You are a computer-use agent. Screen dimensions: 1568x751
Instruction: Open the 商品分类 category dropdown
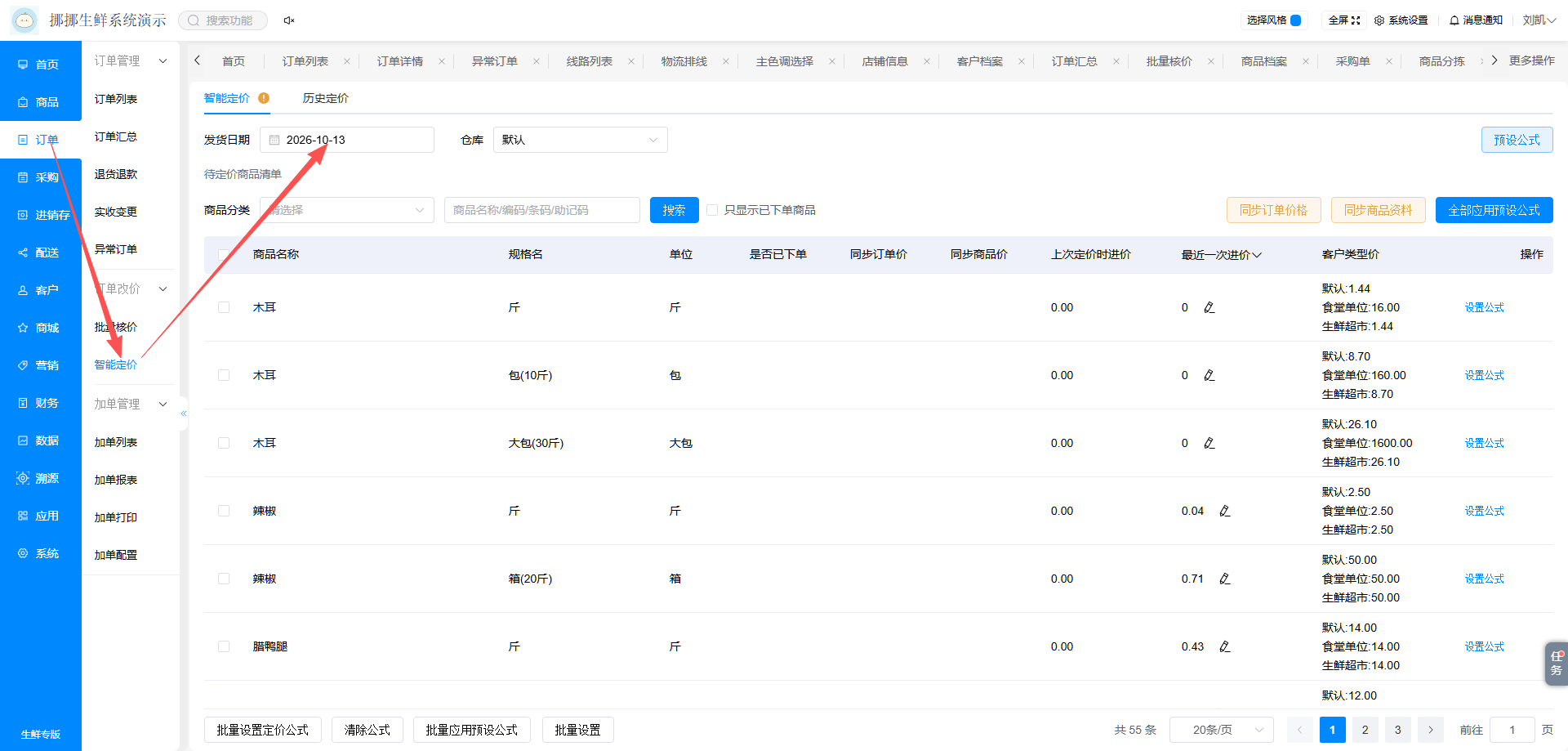click(347, 210)
